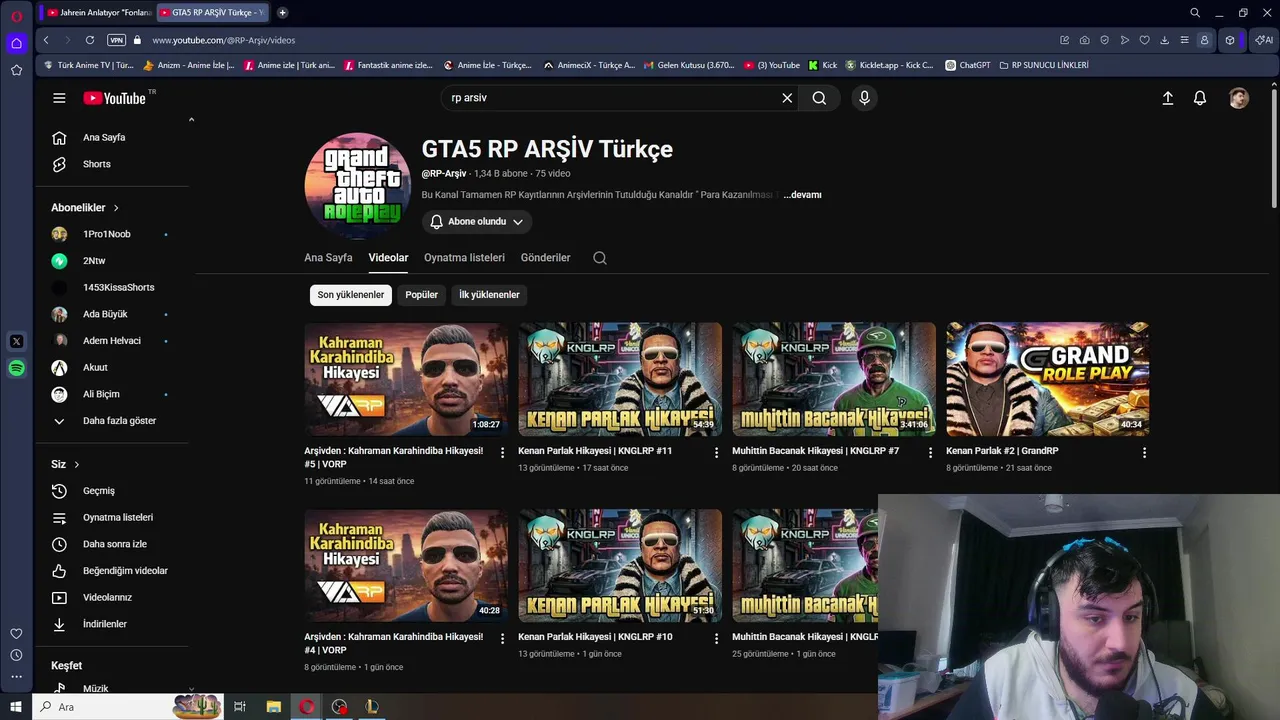
Task: Open the account avatar menu
Action: 1239,98
